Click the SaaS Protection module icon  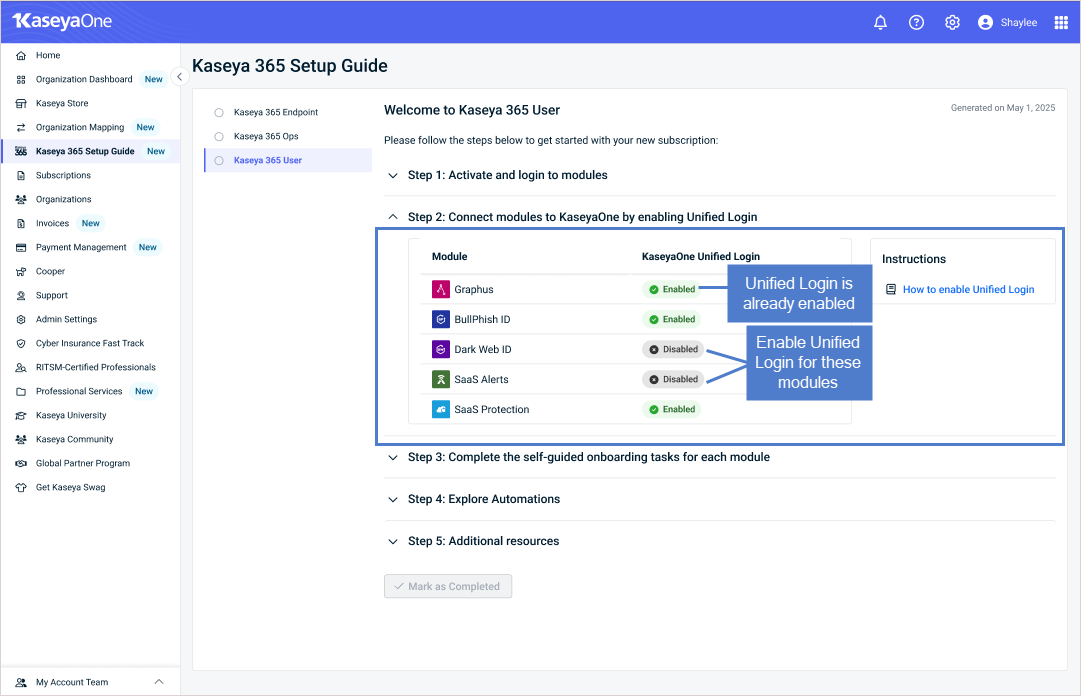click(441, 409)
